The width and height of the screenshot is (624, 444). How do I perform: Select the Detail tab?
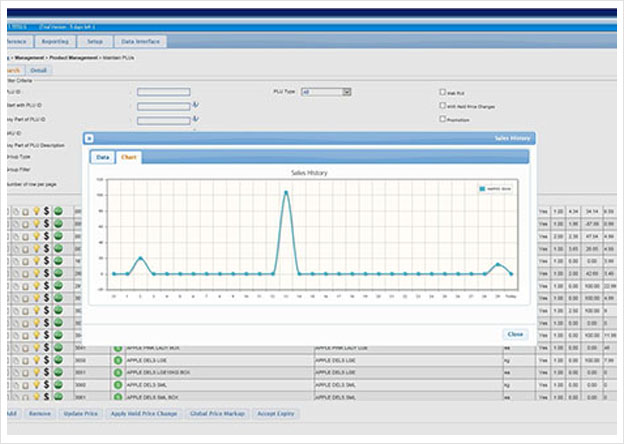[39, 70]
